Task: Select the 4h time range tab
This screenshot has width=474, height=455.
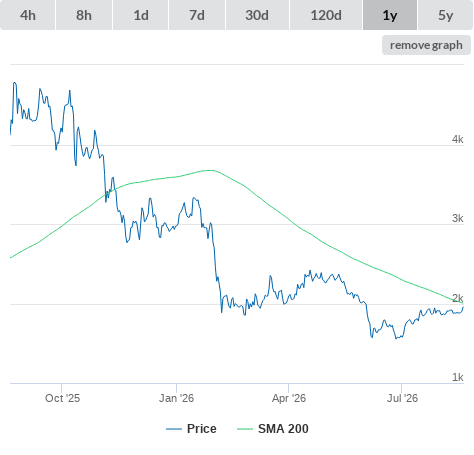Action: point(28,15)
